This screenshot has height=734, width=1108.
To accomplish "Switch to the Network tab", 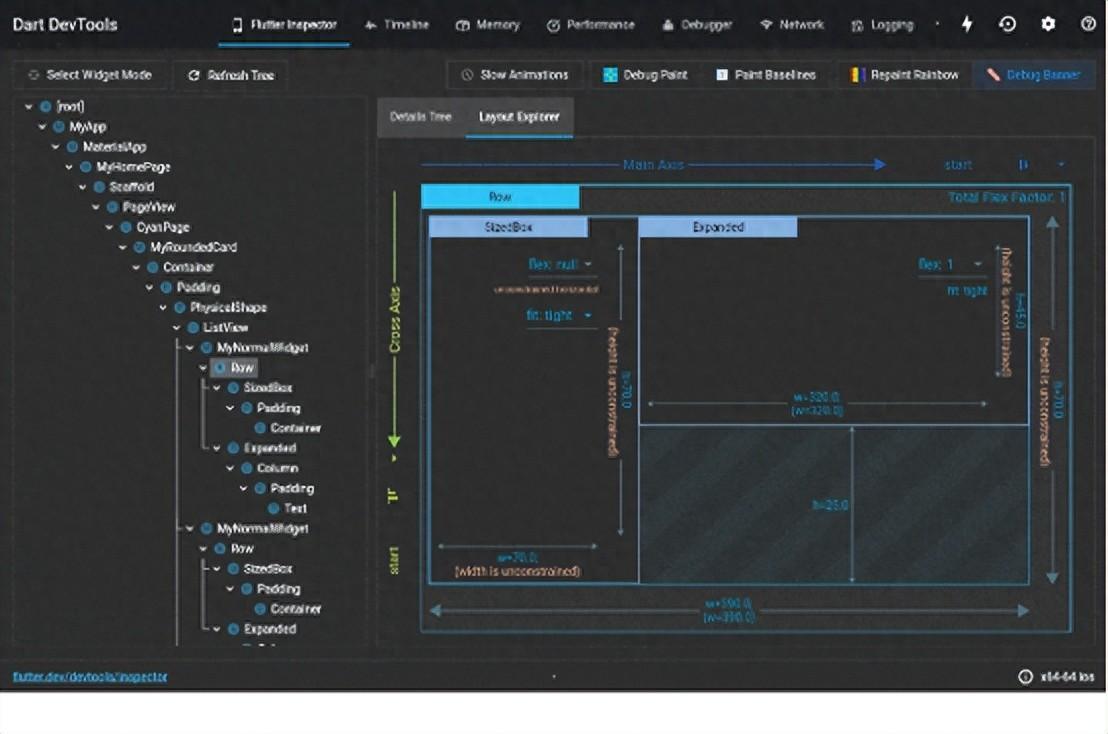I will point(791,25).
